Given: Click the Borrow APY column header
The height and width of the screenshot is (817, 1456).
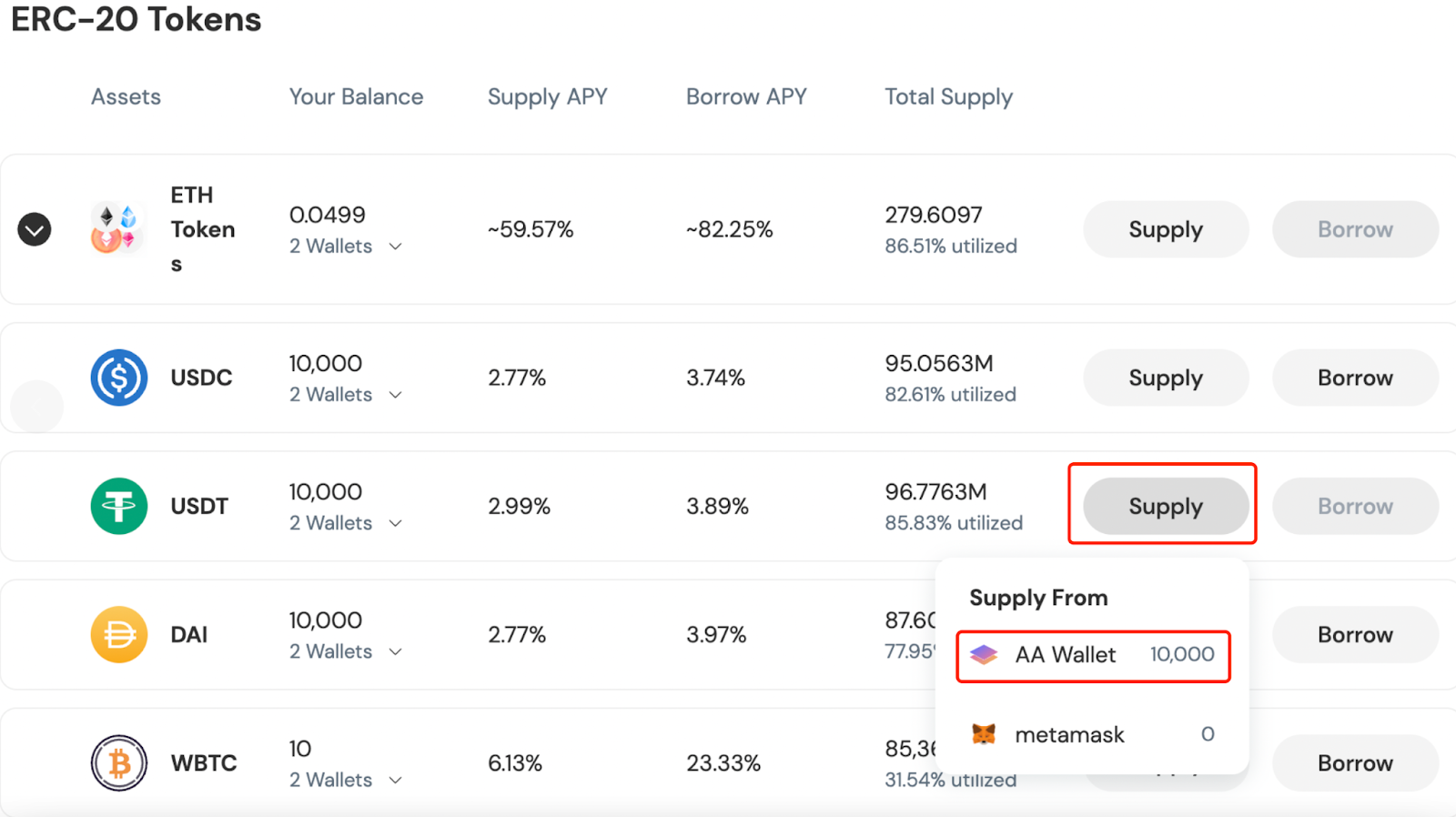Looking at the screenshot, I should pyautogui.click(x=746, y=96).
